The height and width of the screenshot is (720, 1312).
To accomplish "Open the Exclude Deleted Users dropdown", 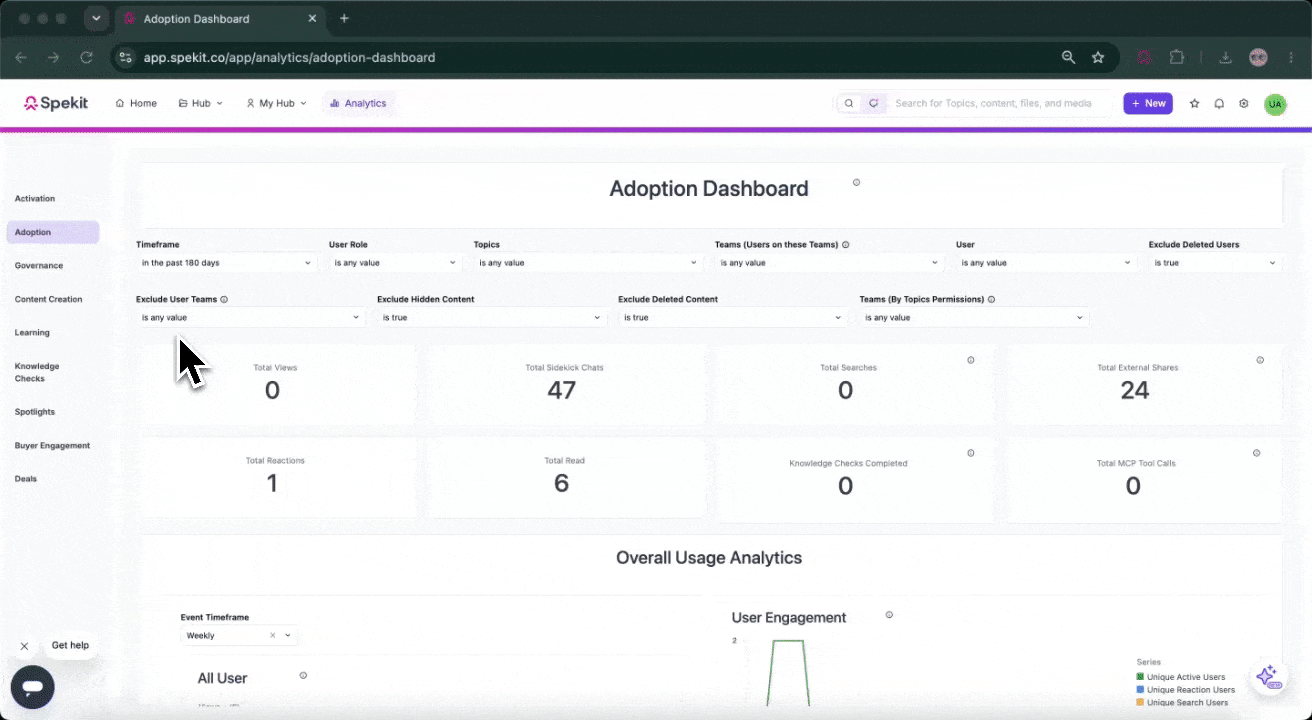I will pyautogui.click(x=1215, y=263).
